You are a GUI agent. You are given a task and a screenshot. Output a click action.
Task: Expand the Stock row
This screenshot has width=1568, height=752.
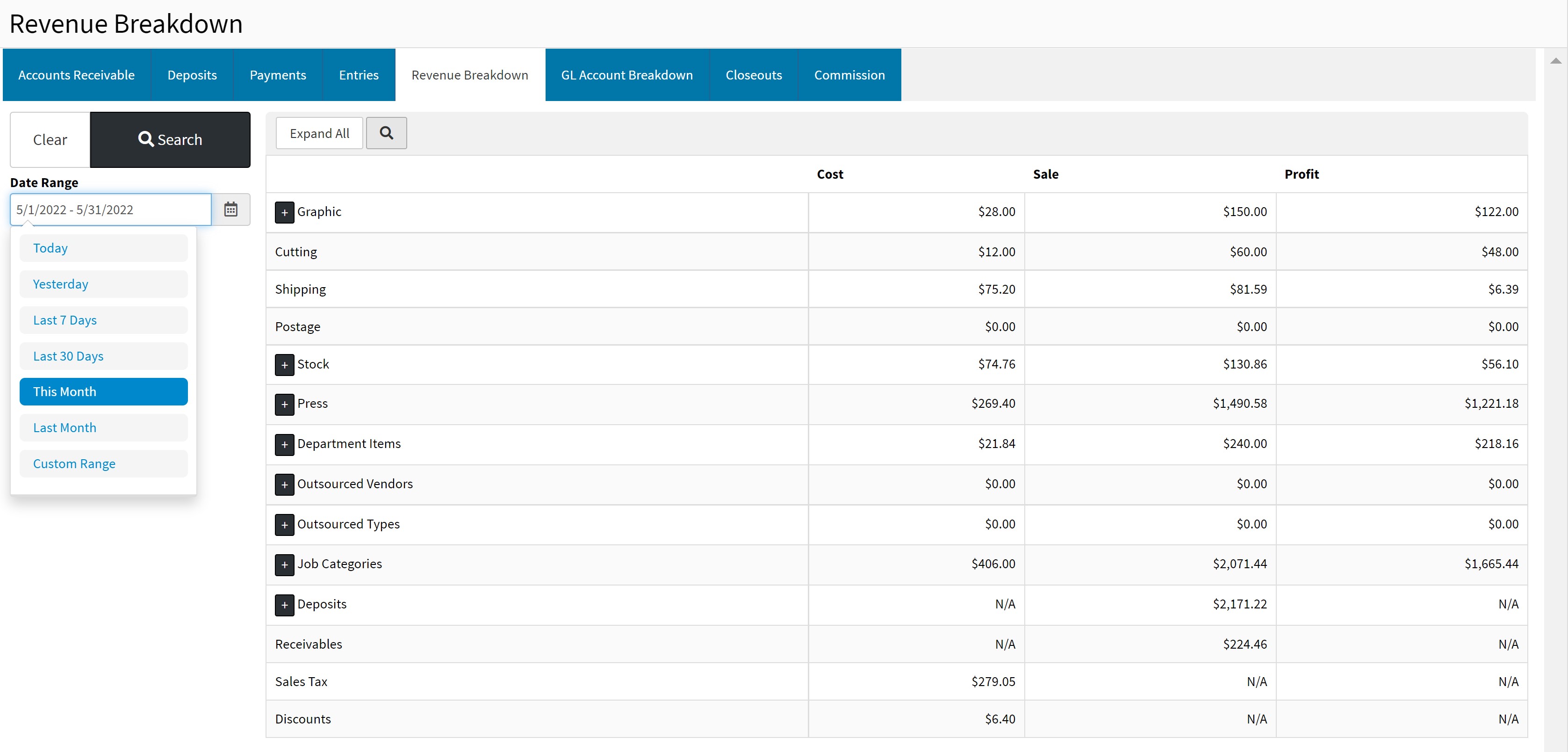point(284,365)
